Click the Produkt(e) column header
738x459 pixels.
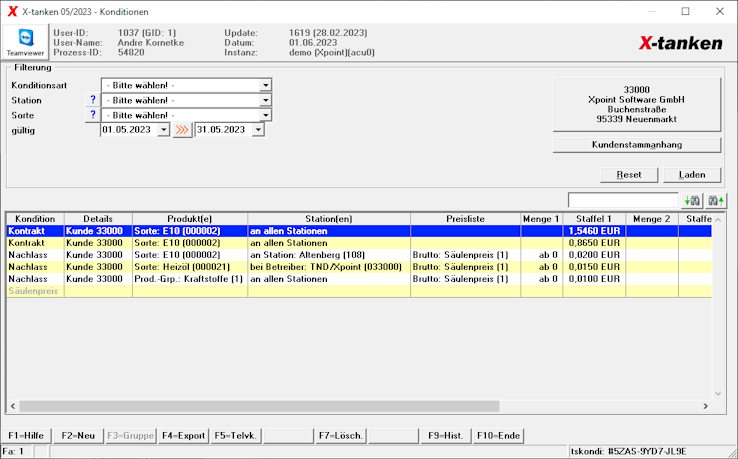pyautogui.click(x=190, y=219)
